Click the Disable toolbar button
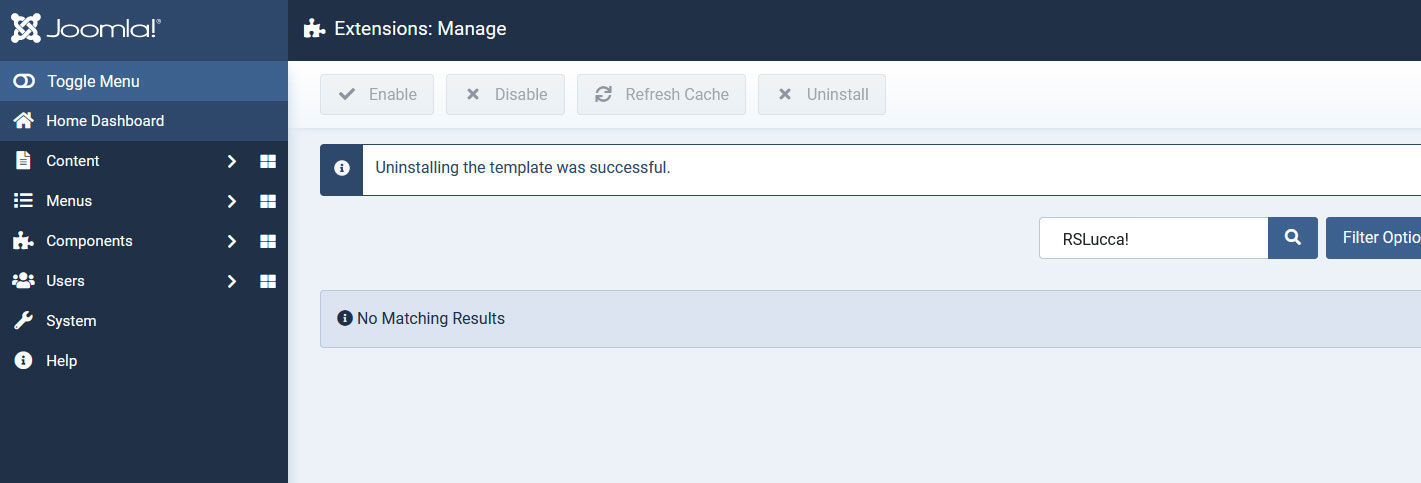 [505, 95]
